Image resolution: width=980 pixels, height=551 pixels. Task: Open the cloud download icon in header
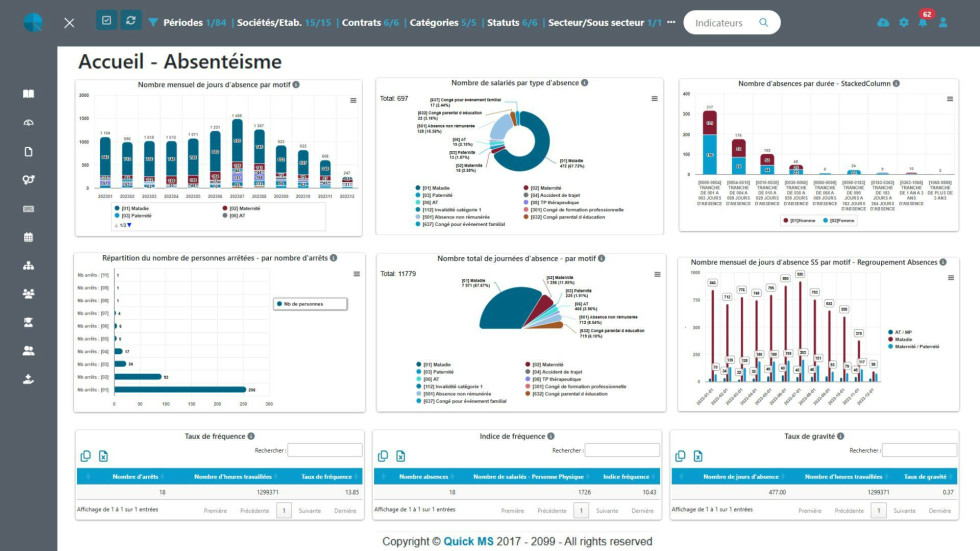point(883,22)
